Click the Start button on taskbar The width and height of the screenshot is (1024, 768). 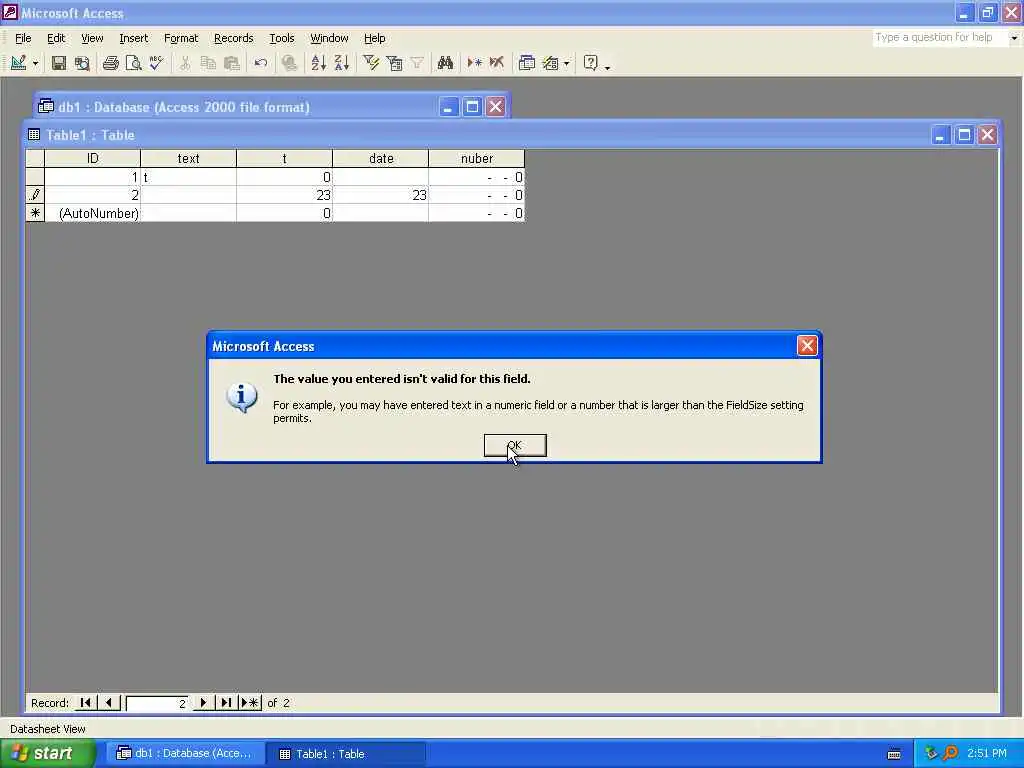[x=47, y=754]
